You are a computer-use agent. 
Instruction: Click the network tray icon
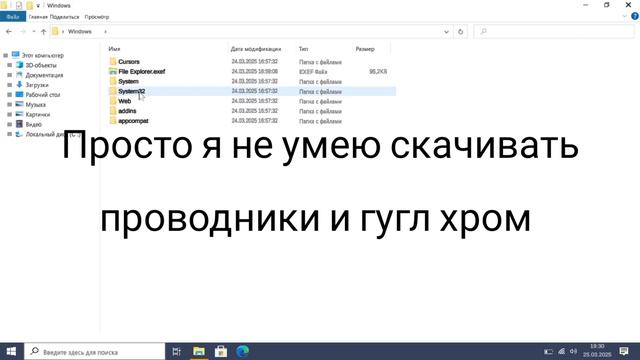[x=562, y=351]
